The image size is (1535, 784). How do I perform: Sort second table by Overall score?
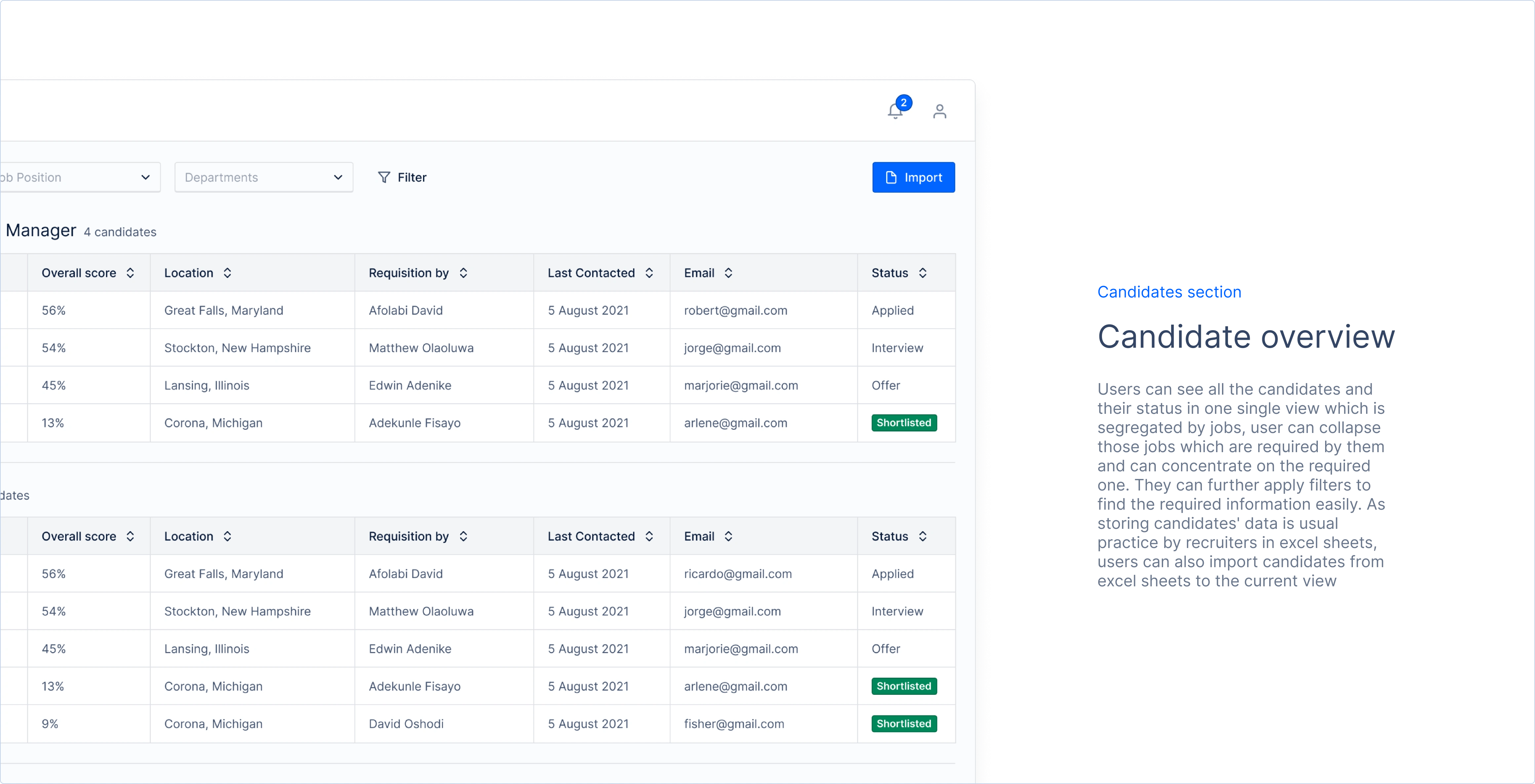coord(130,536)
